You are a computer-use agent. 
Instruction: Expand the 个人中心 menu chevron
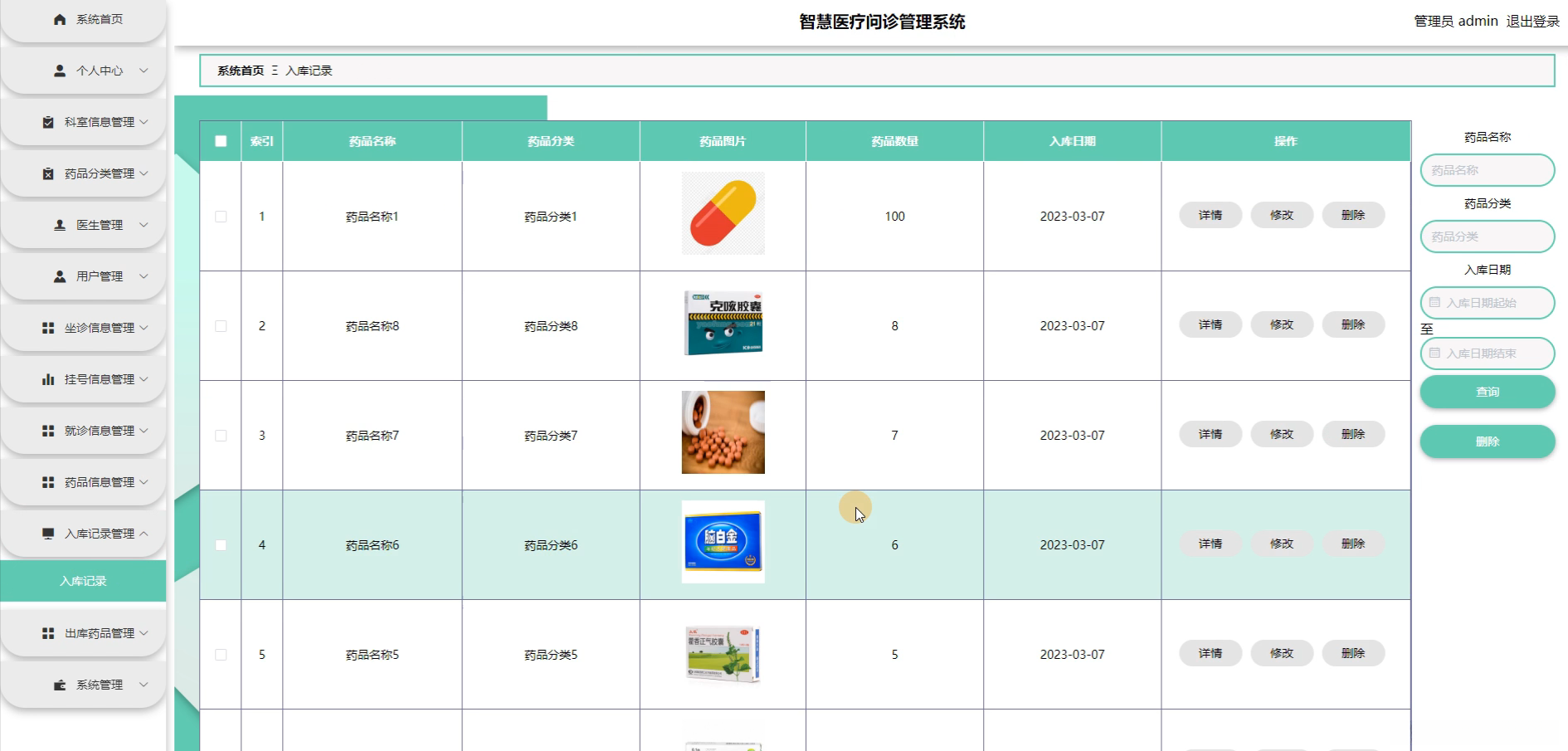coord(144,71)
